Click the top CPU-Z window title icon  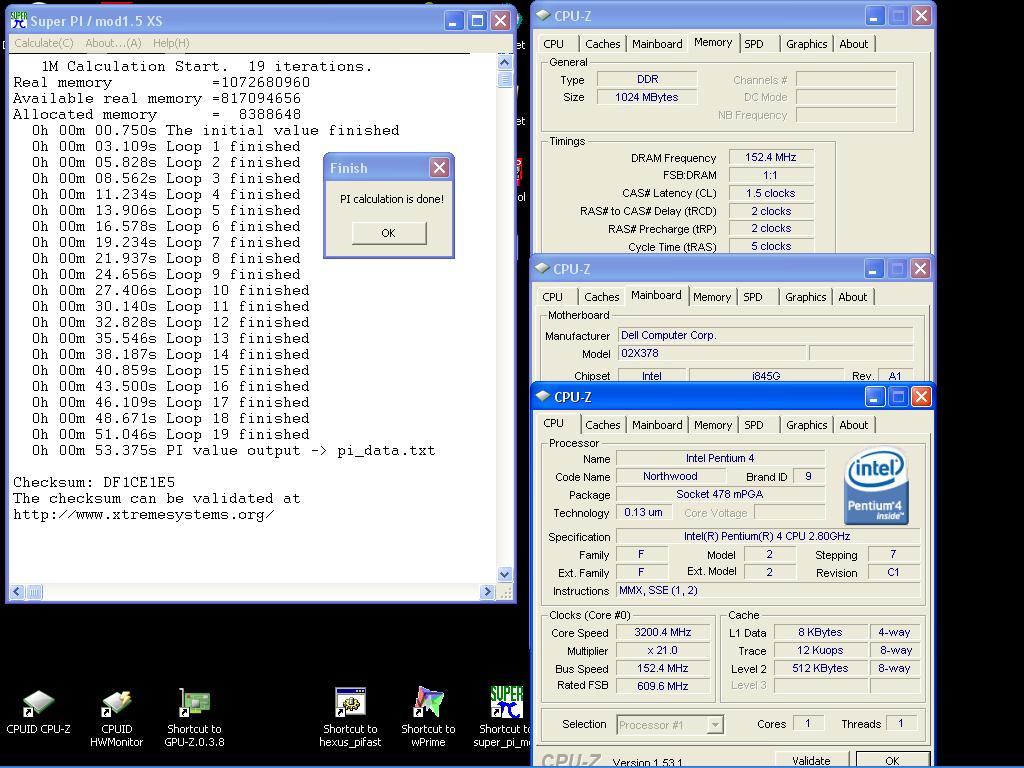[542, 14]
